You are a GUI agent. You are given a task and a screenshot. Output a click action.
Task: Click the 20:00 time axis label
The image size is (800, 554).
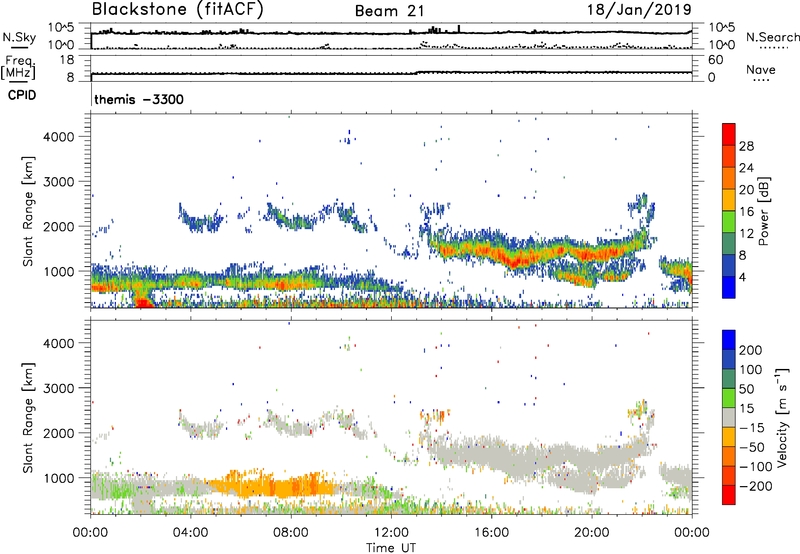(591, 533)
